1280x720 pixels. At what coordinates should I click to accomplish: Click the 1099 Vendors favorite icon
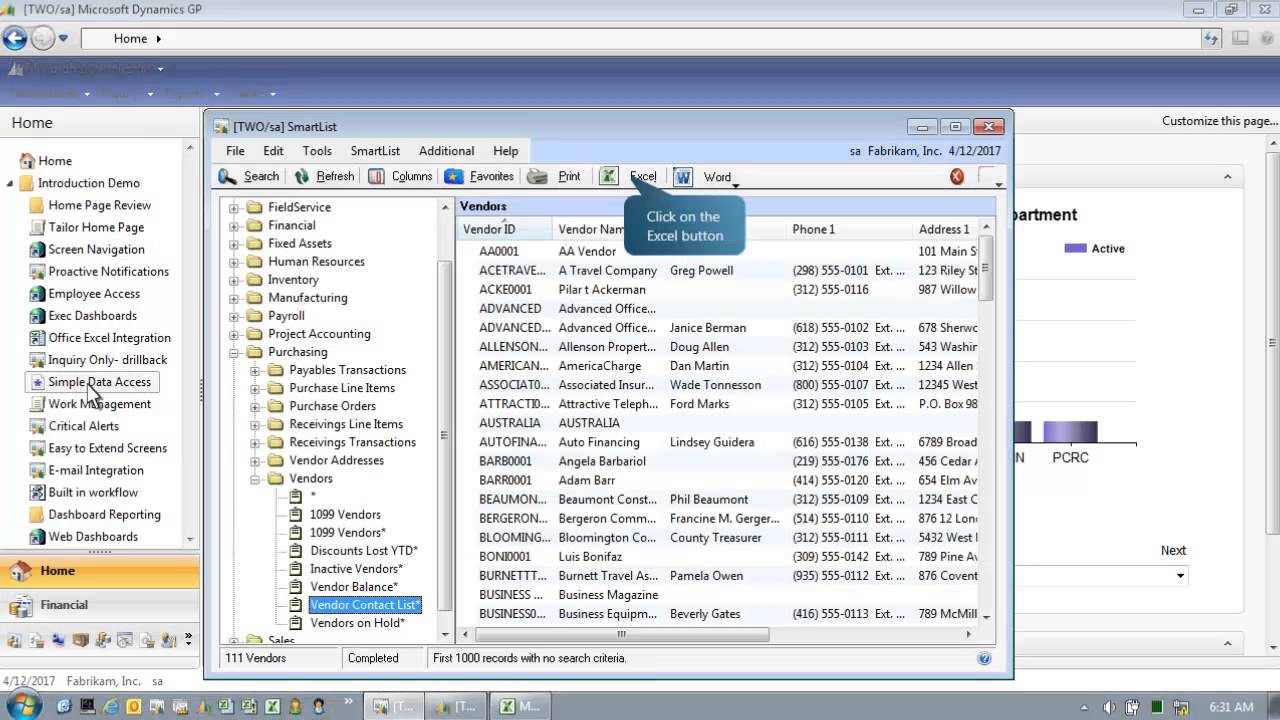tap(295, 515)
